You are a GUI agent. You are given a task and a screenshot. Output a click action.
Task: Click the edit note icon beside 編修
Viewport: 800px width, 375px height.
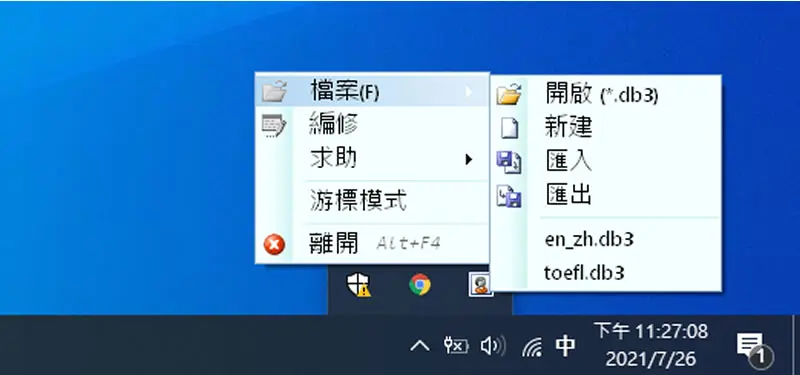pos(274,126)
